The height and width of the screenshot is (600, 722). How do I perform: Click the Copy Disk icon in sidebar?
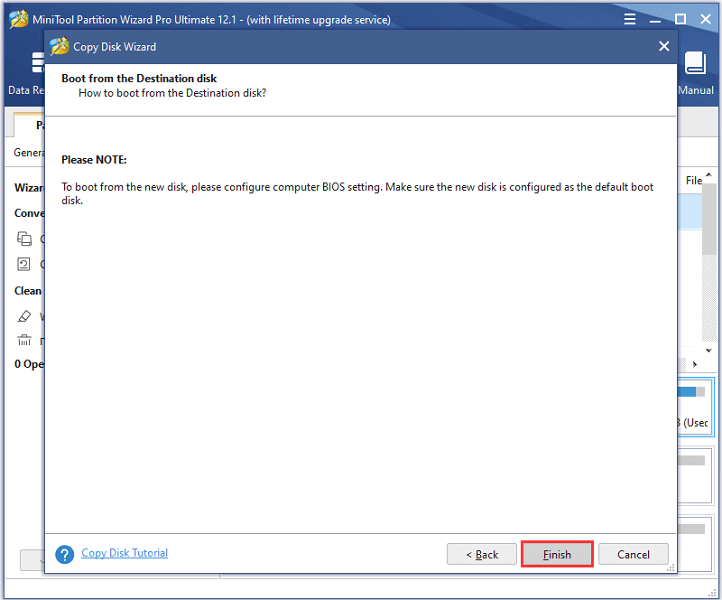[24, 239]
